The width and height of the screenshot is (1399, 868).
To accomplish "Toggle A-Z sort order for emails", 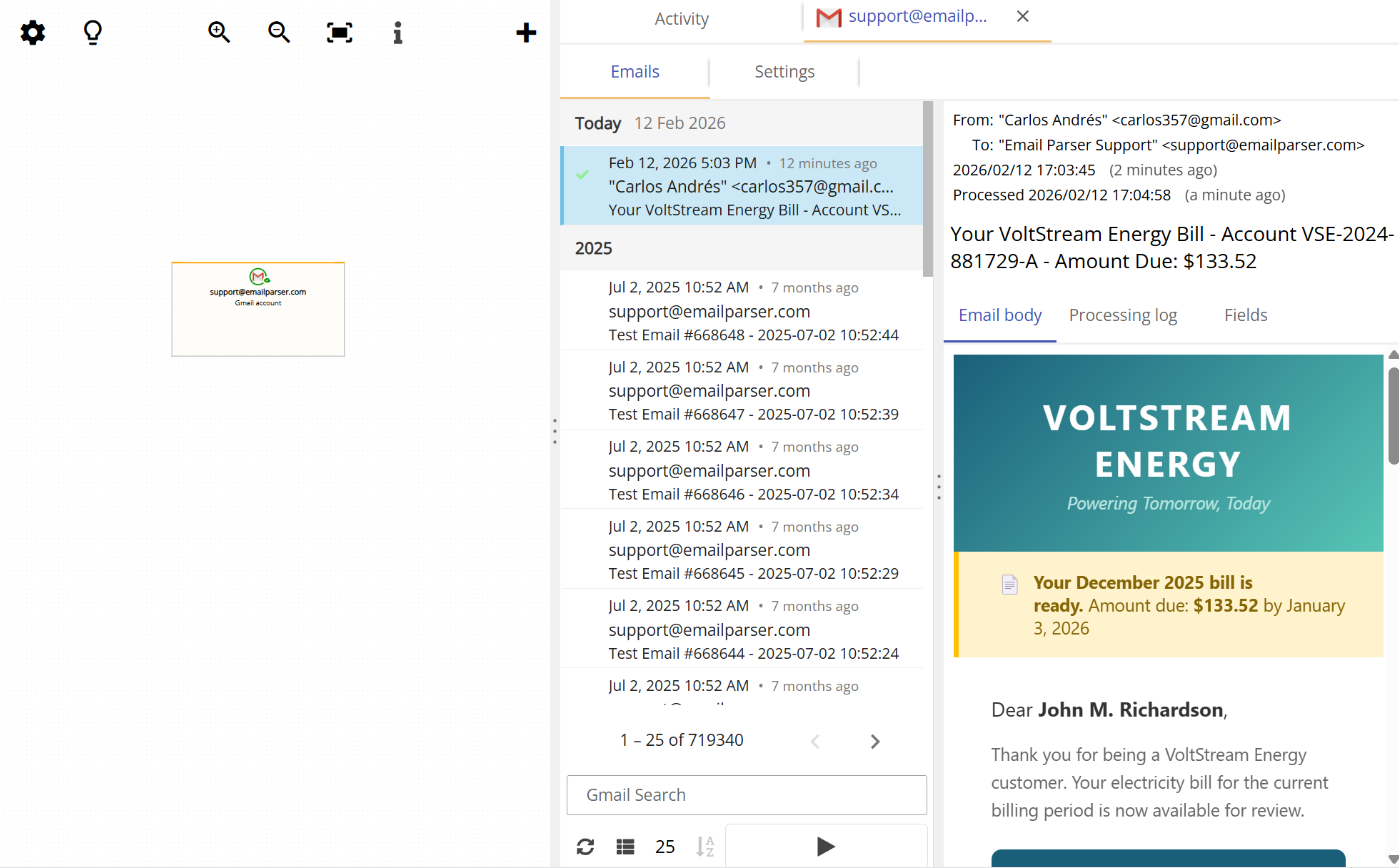I will point(705,846).
